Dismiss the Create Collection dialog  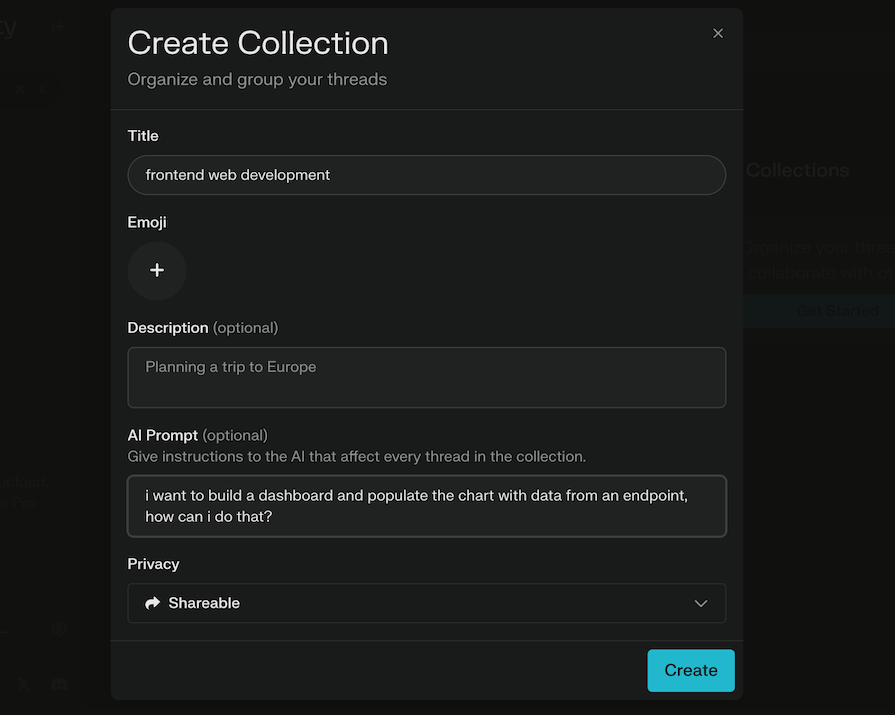pyautogui.click(x=718, y=33)
